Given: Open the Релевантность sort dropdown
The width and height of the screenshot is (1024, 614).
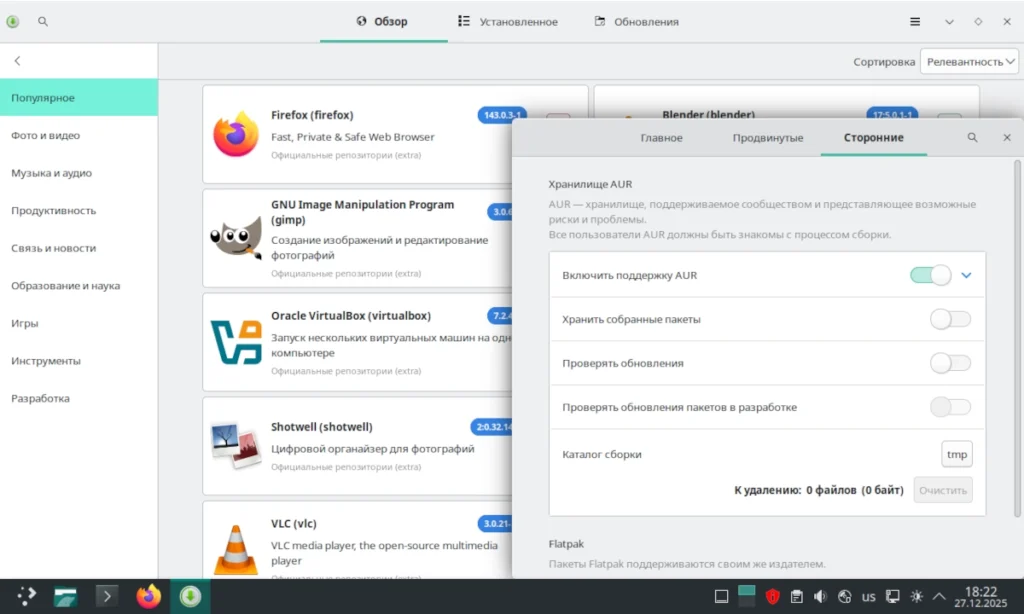Looking at the screenshot, I should [969, 61].
